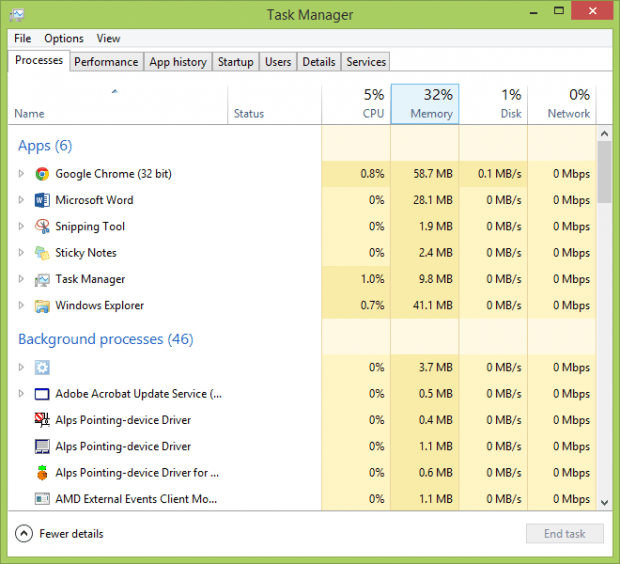Click the Sticky Notes icon
The image size is (620, 564).
click(42, 253)
